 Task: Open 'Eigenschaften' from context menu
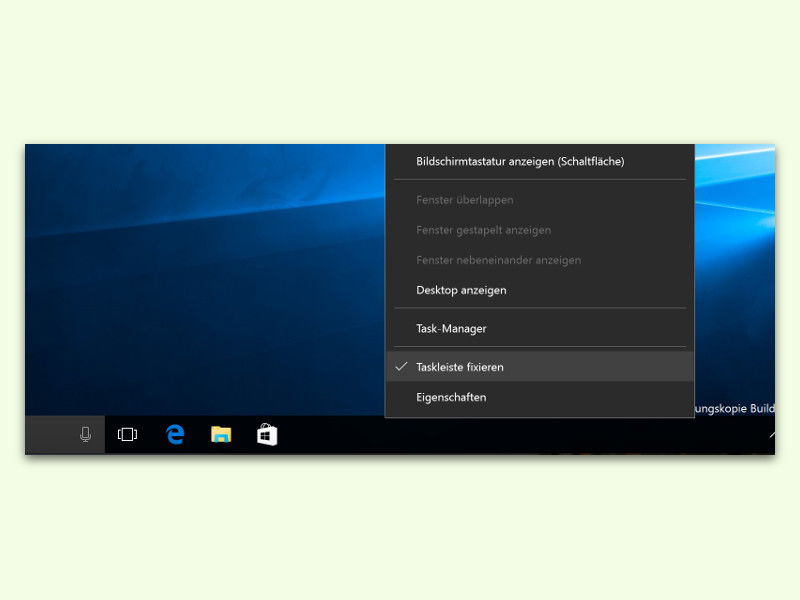[540, 397]
